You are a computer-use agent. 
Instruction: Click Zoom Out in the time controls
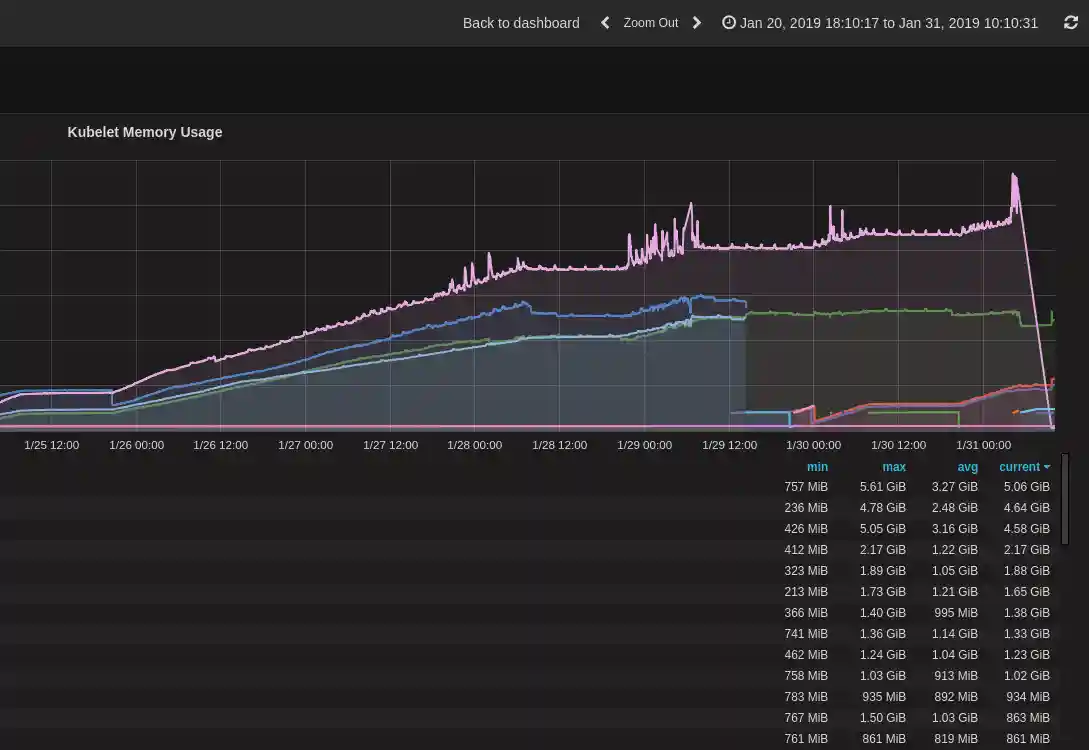[650, 23]
